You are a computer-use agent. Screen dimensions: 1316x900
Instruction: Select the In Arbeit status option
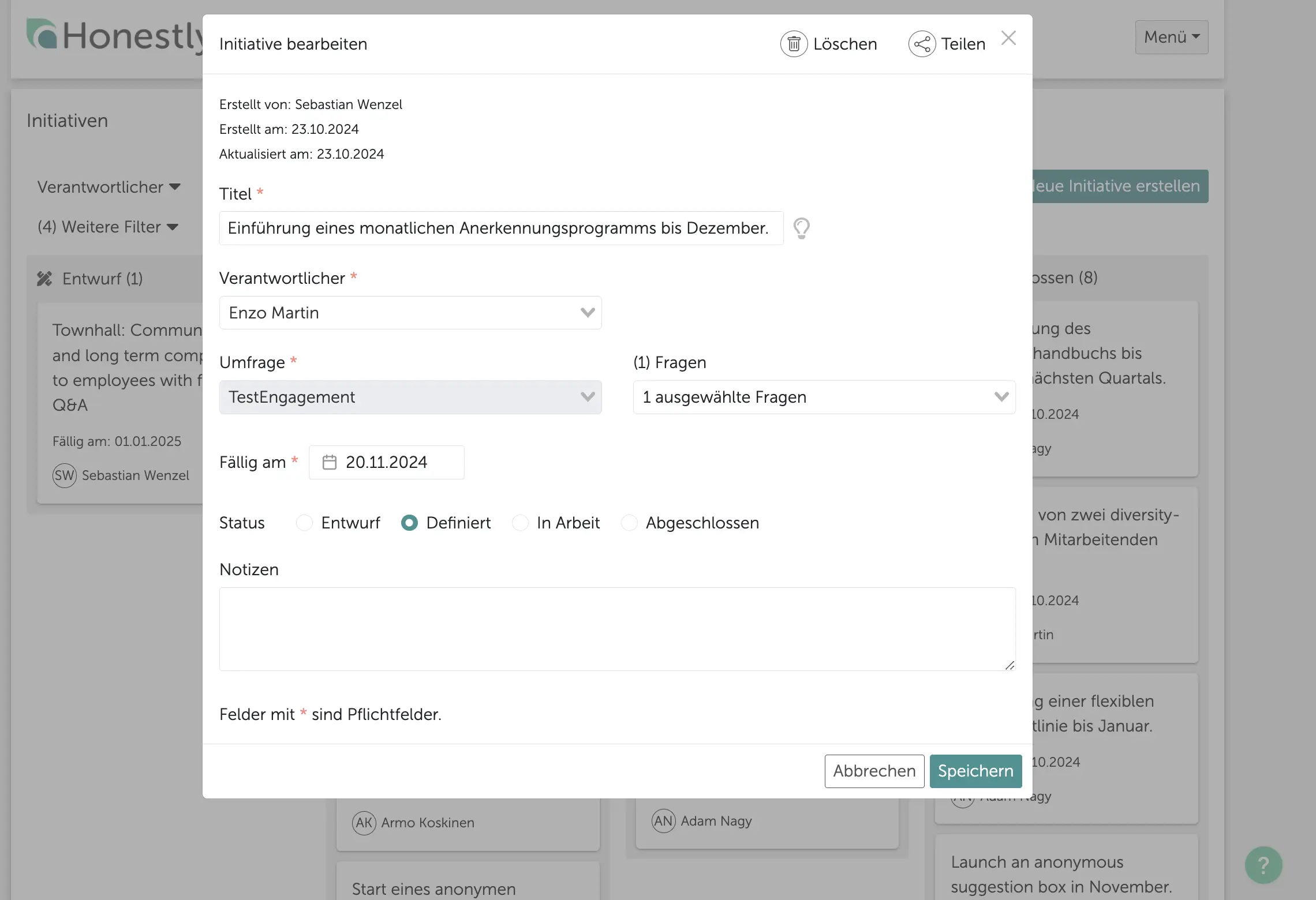[520, 523]
